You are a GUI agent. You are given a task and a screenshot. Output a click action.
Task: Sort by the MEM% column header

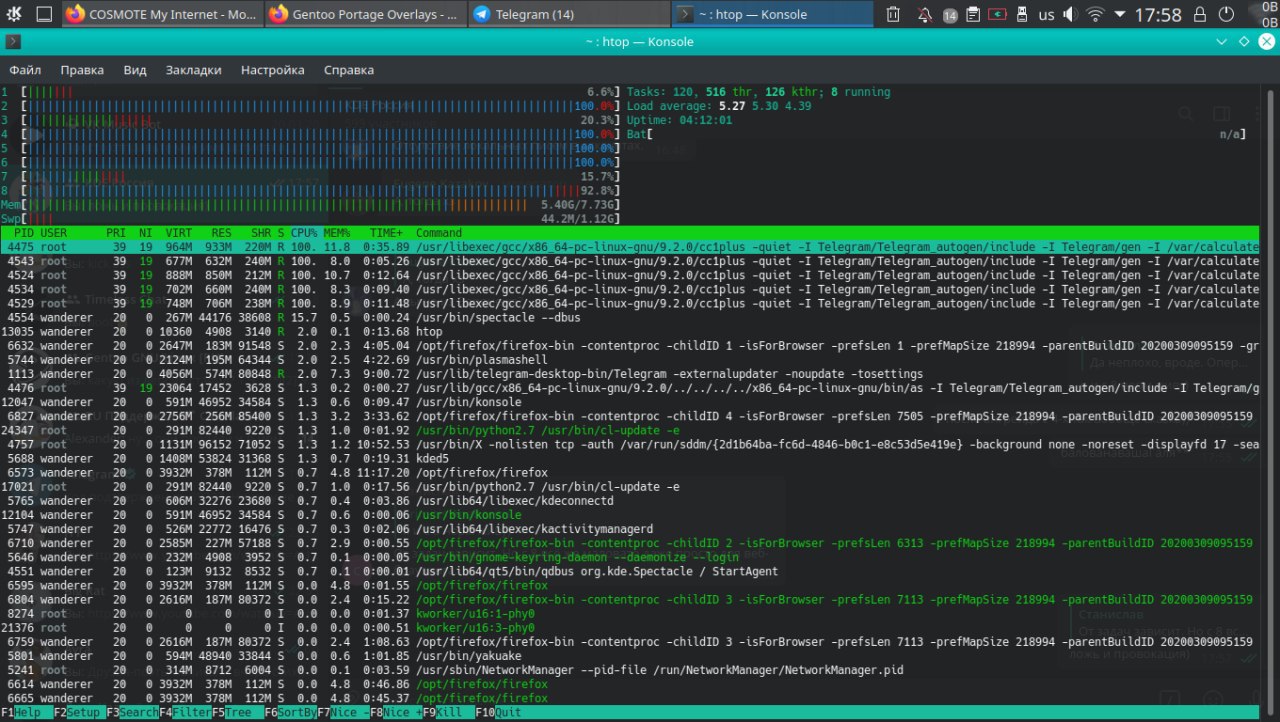337,233
